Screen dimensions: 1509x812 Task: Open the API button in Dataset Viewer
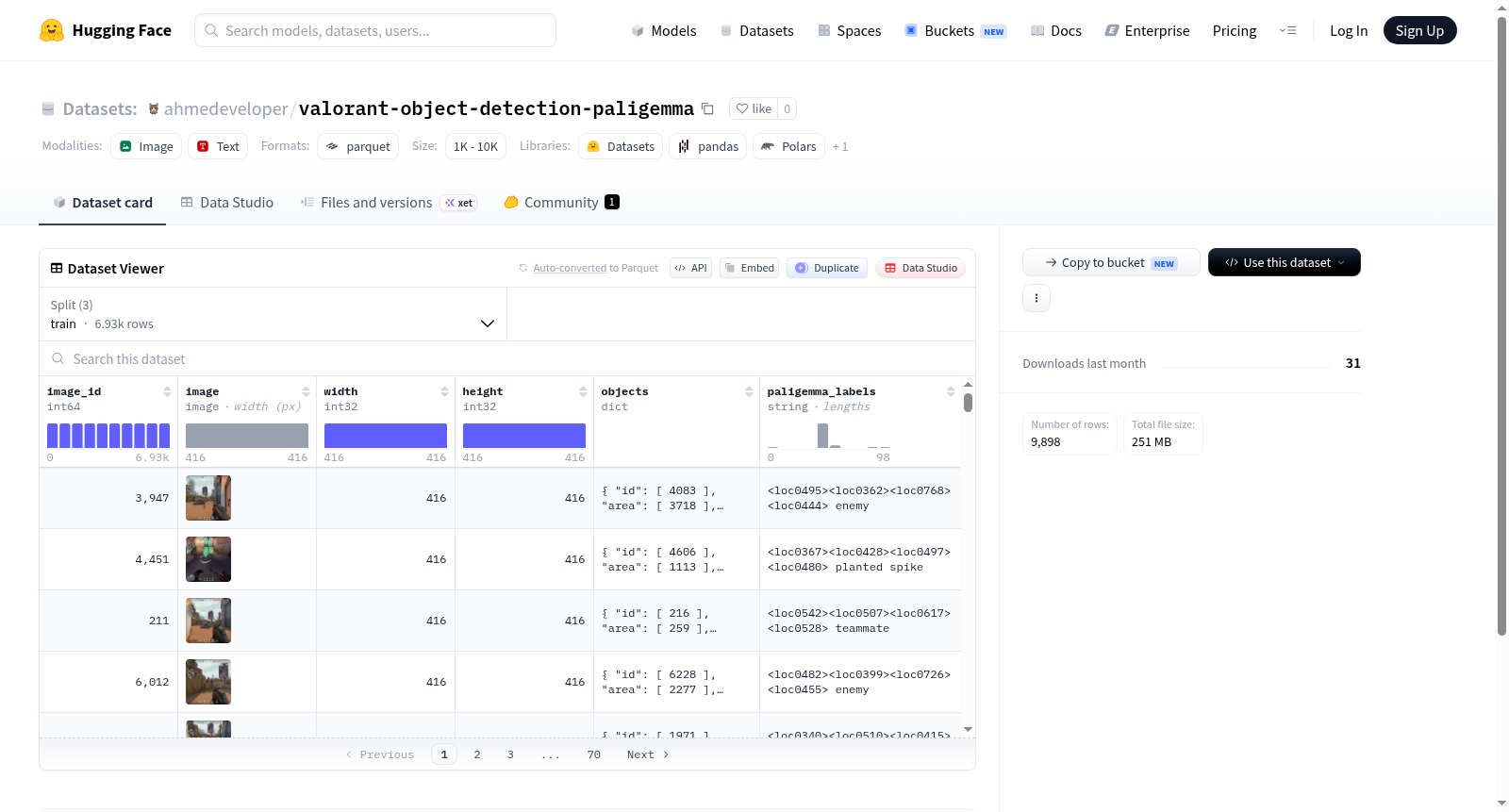(x=691, y=268)
